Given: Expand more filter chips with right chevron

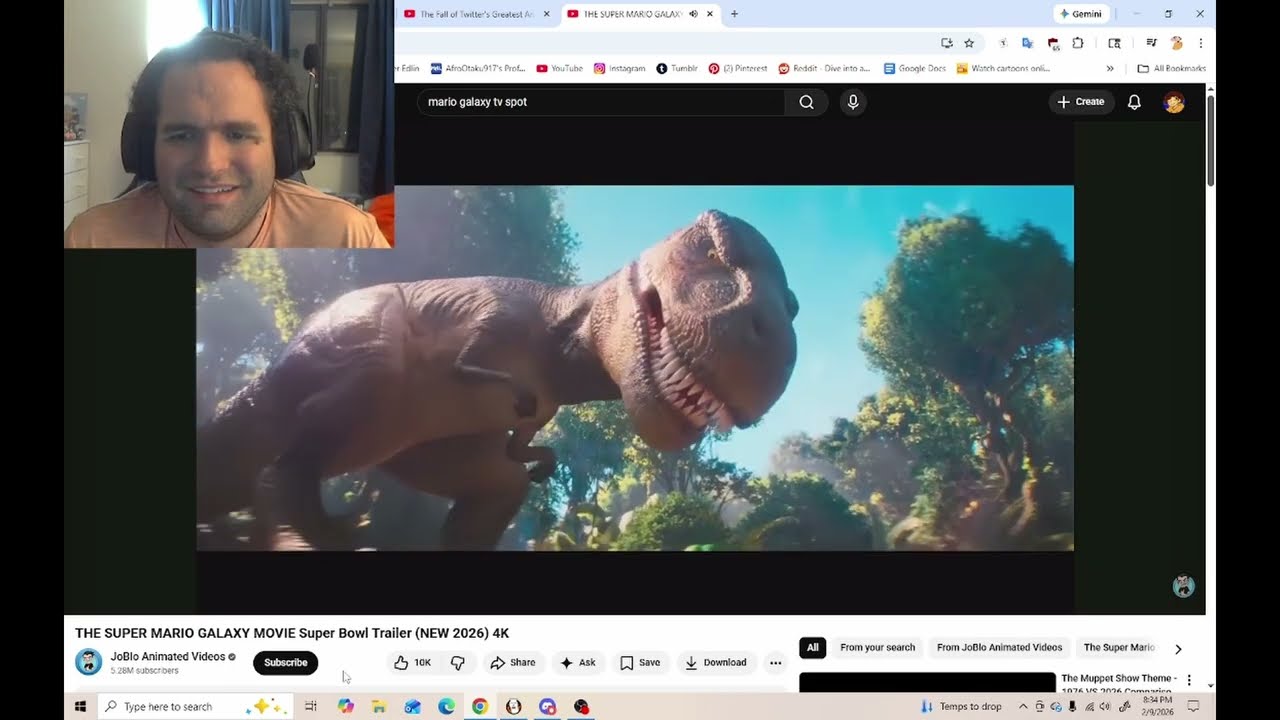Looking at the screenshot, I should pyautogui.click(x=1178, y=648).
